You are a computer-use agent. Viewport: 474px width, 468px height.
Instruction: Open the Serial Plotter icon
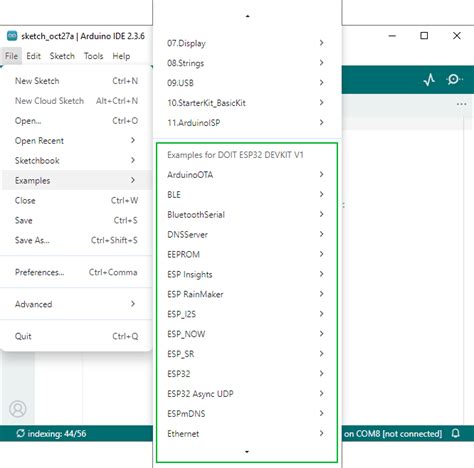click(x=429, y=80)
